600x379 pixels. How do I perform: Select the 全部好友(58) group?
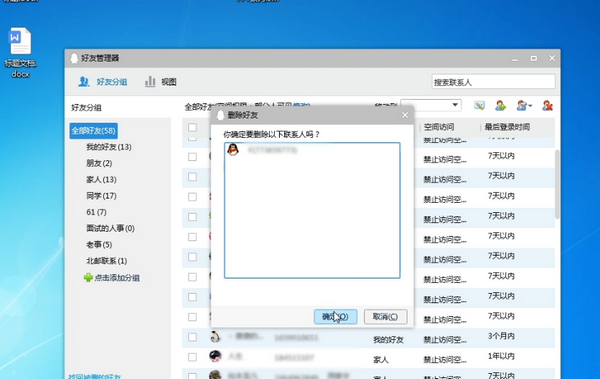(x=93, y=131)
